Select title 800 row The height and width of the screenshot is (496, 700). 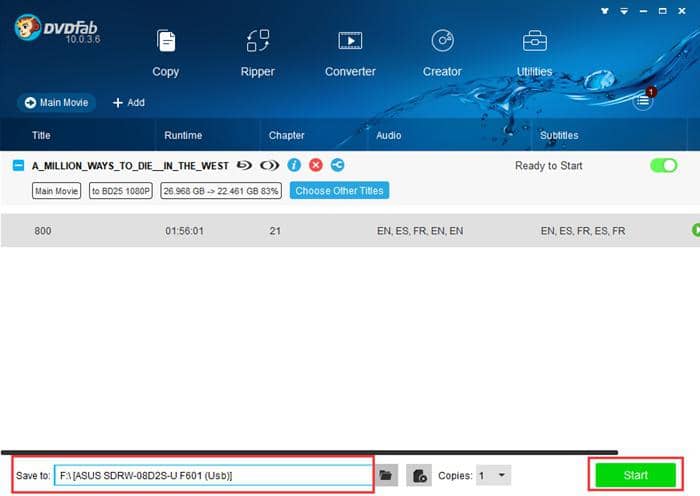(x=350, y=230)
